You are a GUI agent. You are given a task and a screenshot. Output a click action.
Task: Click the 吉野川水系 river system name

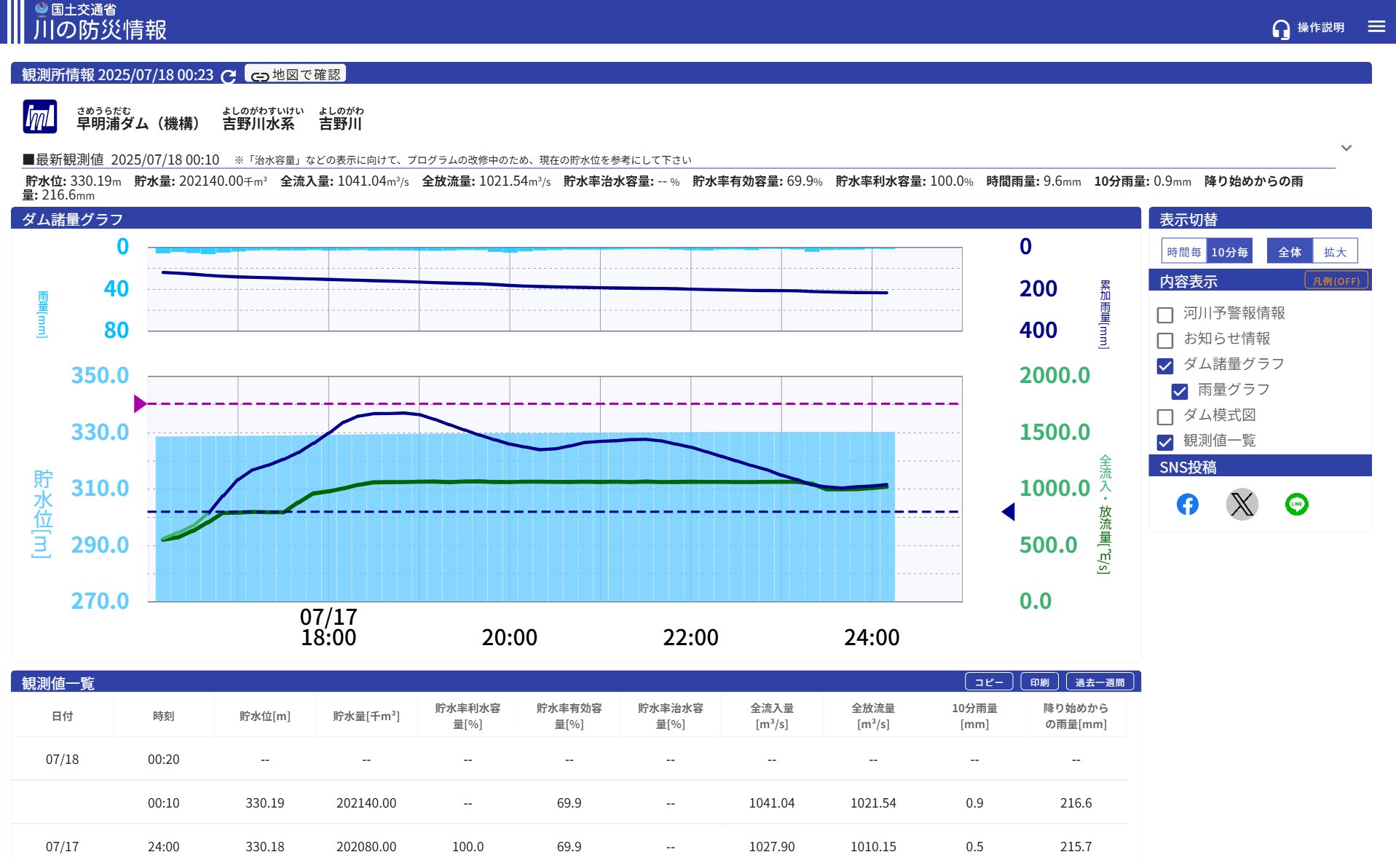pos(259,123)
